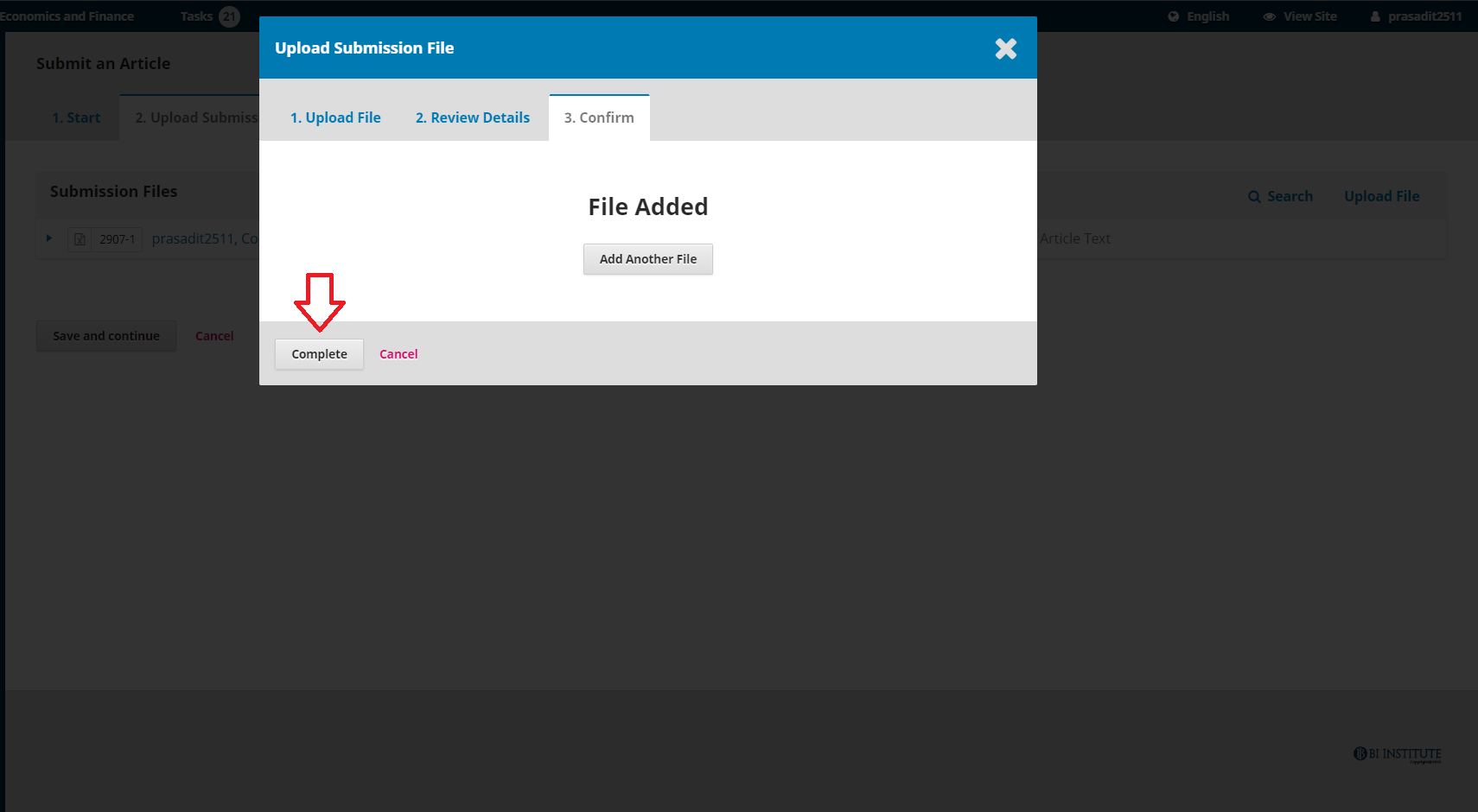The height and width of the screenshot is (812, 1478).
Task: Click Cancel next to the Complete button
Action: (x=398, y=354)
